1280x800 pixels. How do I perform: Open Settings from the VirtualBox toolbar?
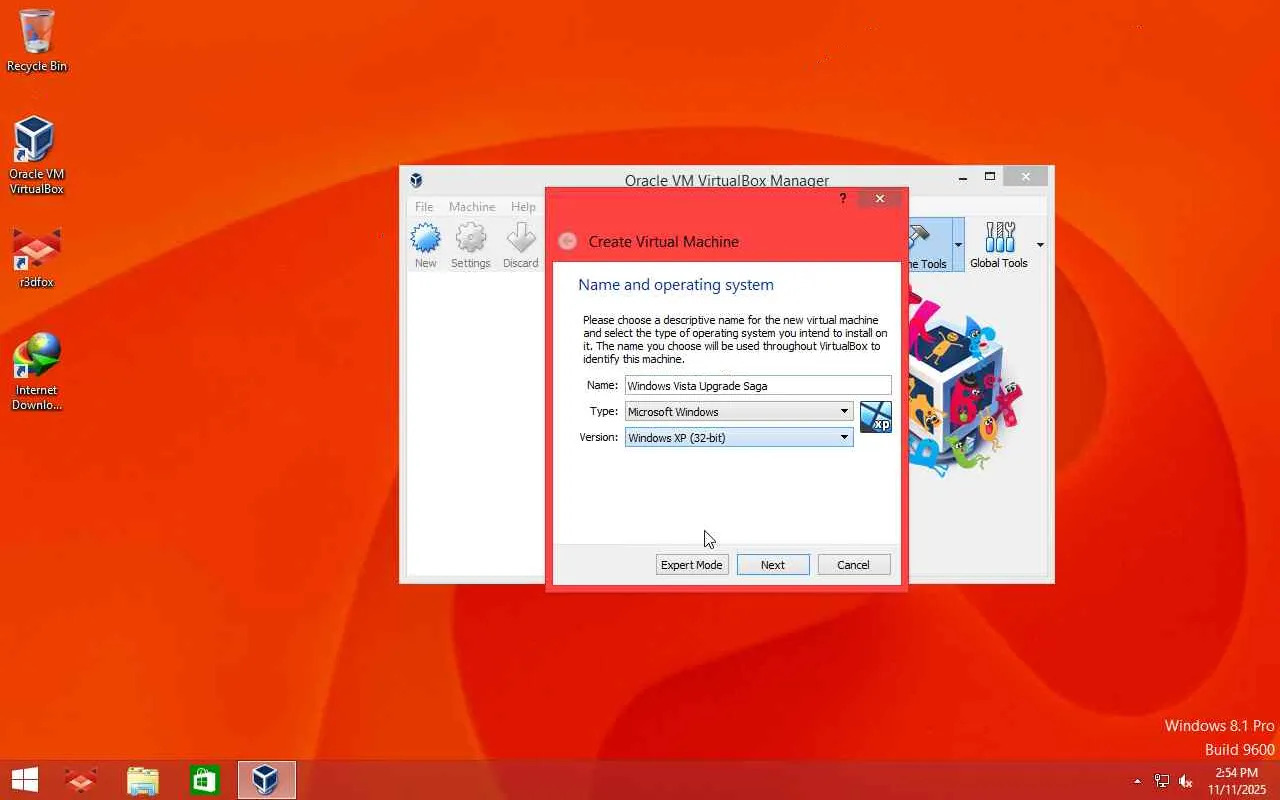(470, 246)
